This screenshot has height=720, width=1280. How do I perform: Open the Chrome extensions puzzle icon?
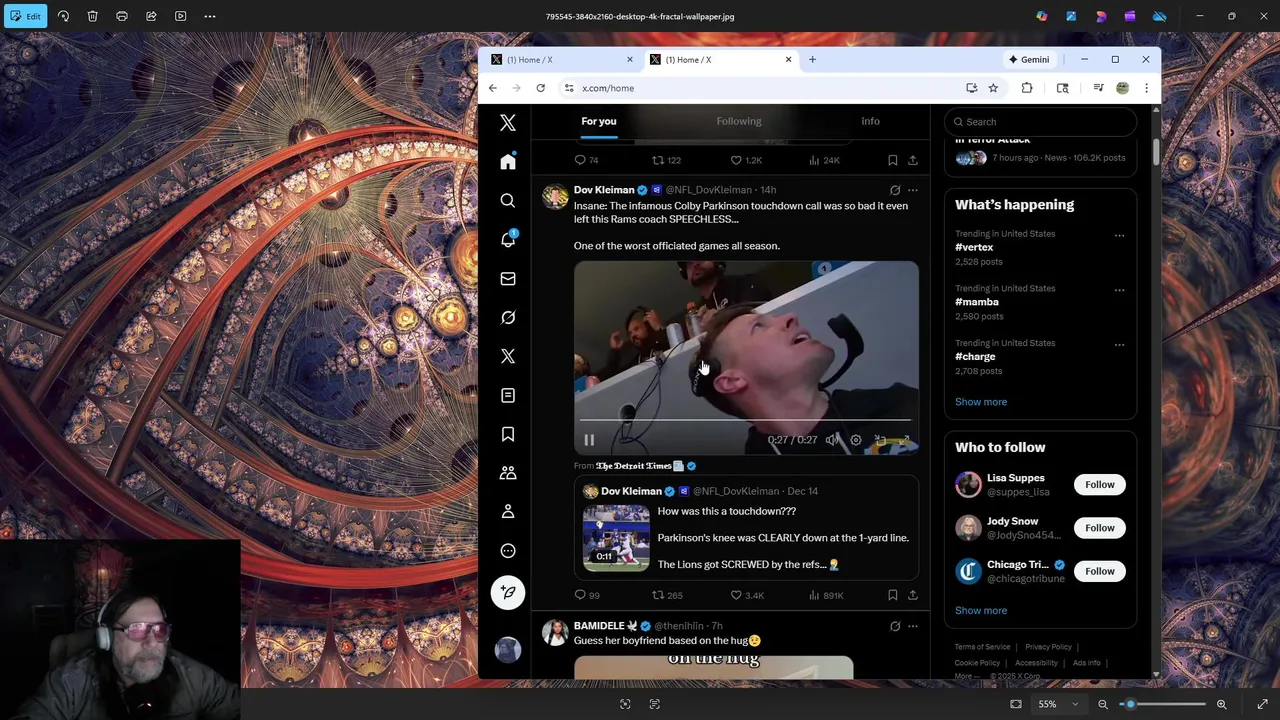click(x=1027, y=88)
